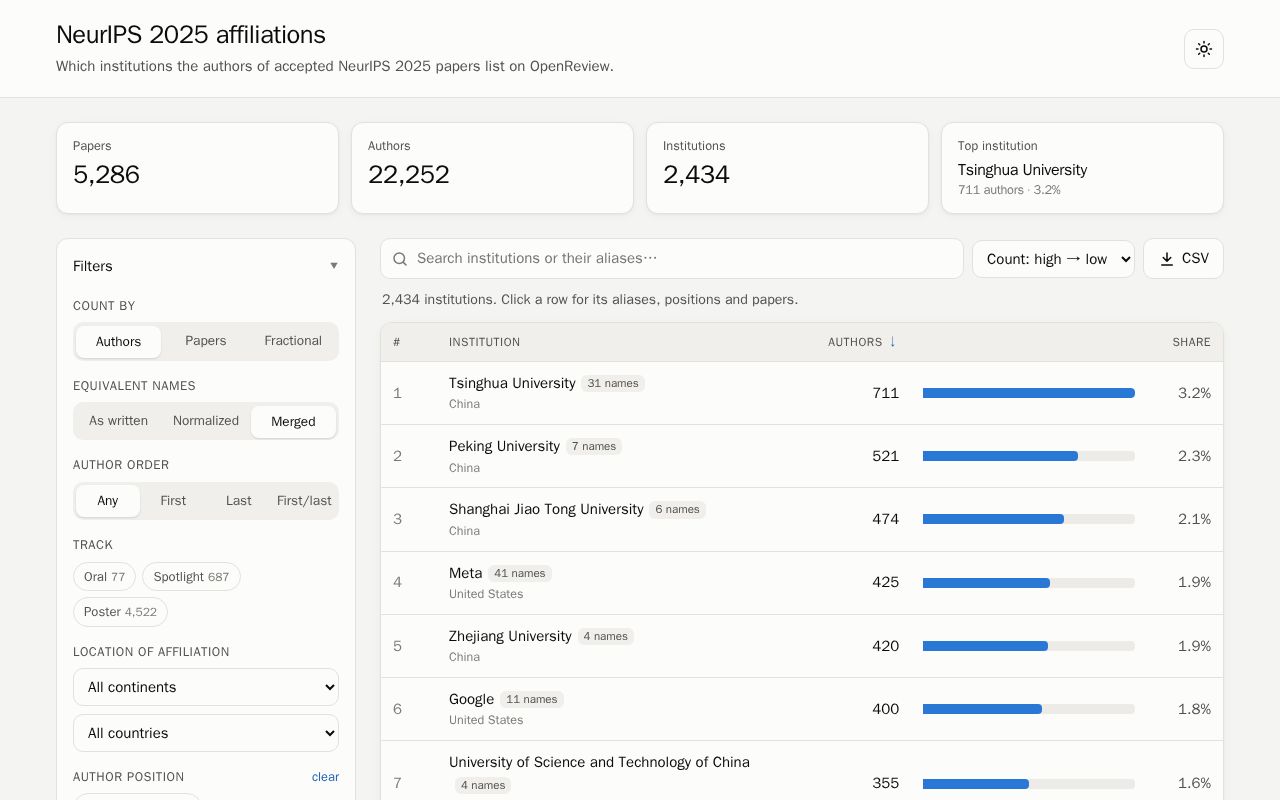Click the Papers 5,286 summary card
Image resolution: width=1280 pixels, height=800 pixels.
tap(197, 168)
